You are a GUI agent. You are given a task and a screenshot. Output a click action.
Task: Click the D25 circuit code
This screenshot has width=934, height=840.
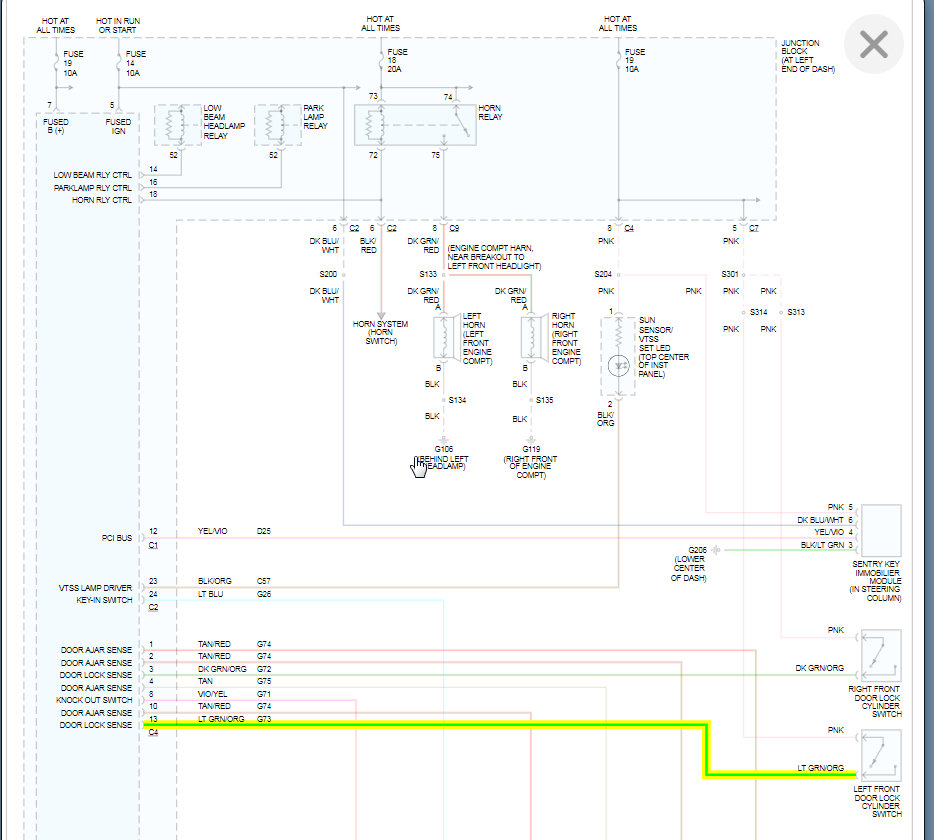tap(263, 531)
